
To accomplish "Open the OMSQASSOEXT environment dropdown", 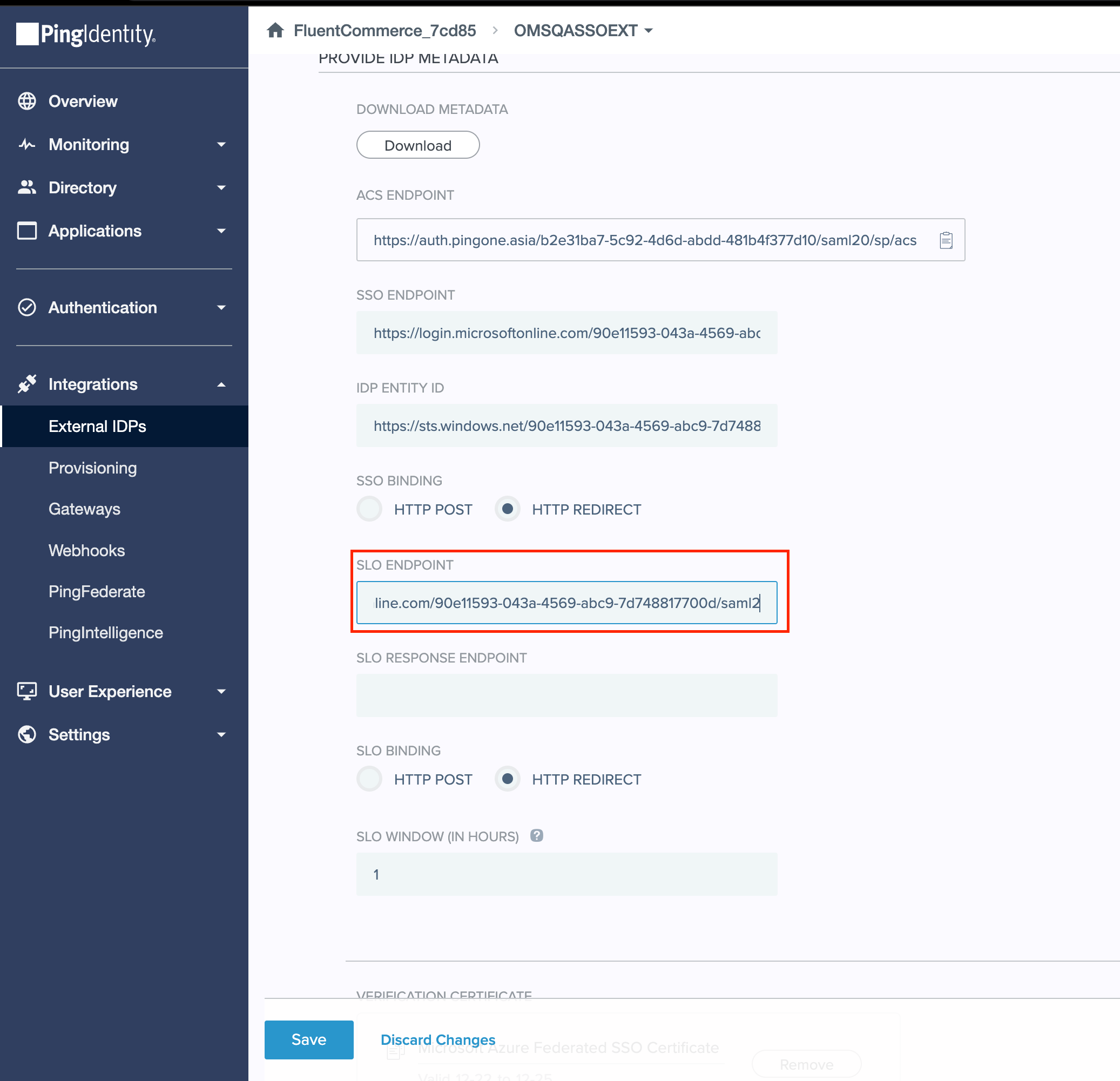I will click(x=583, y=30).
